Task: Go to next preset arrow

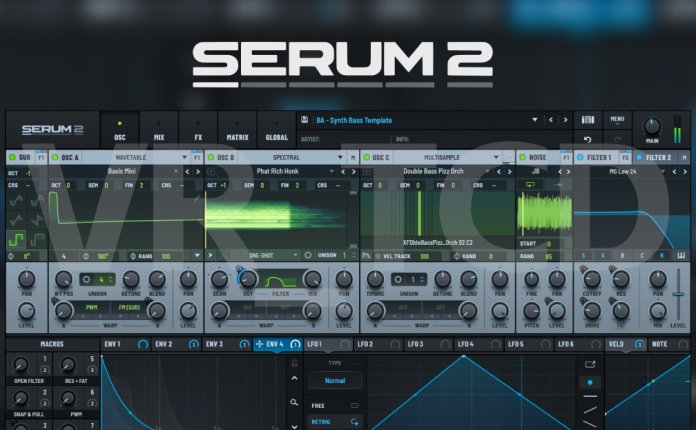Action: coord(565,120)
